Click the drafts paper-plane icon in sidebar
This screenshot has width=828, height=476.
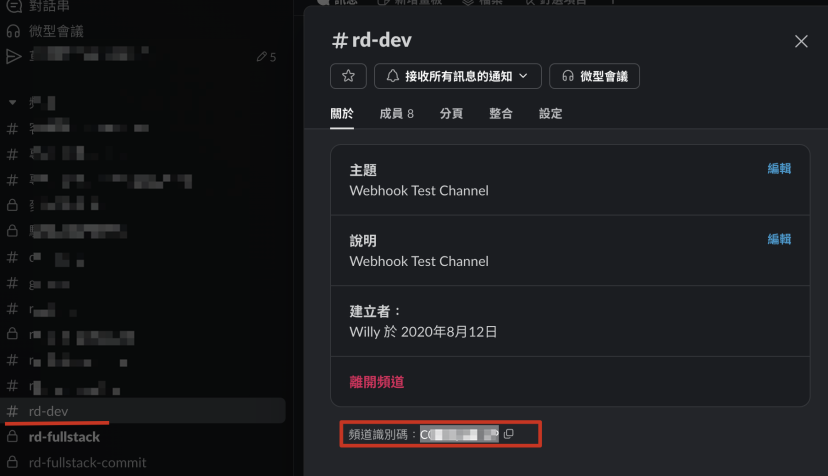click(x=14, y=56)
